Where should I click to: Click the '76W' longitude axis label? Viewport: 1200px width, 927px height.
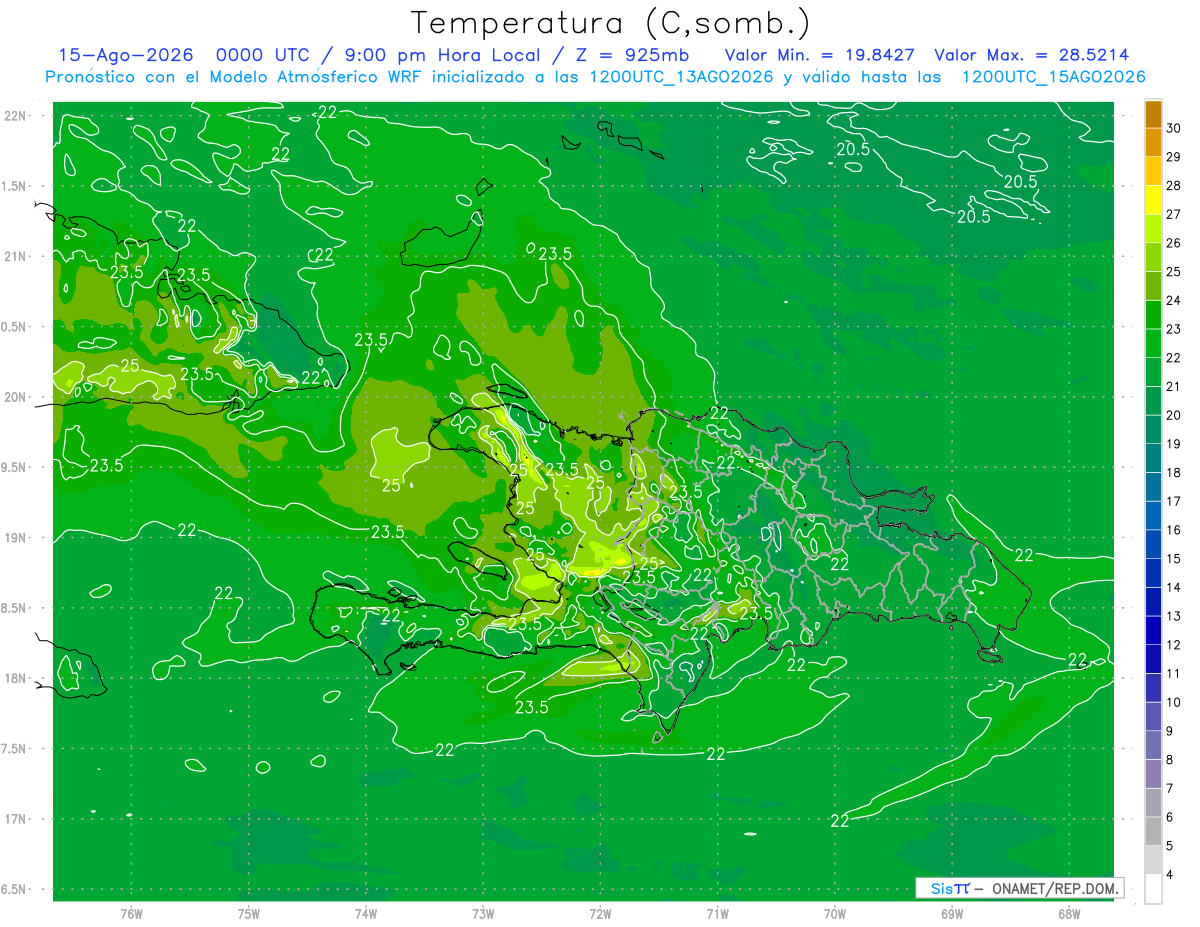click(x=132, y=914)
